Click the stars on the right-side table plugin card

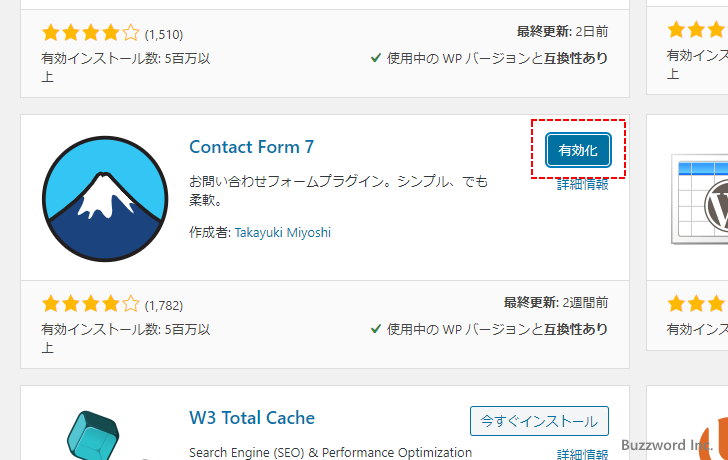click(x=698, y=303)
